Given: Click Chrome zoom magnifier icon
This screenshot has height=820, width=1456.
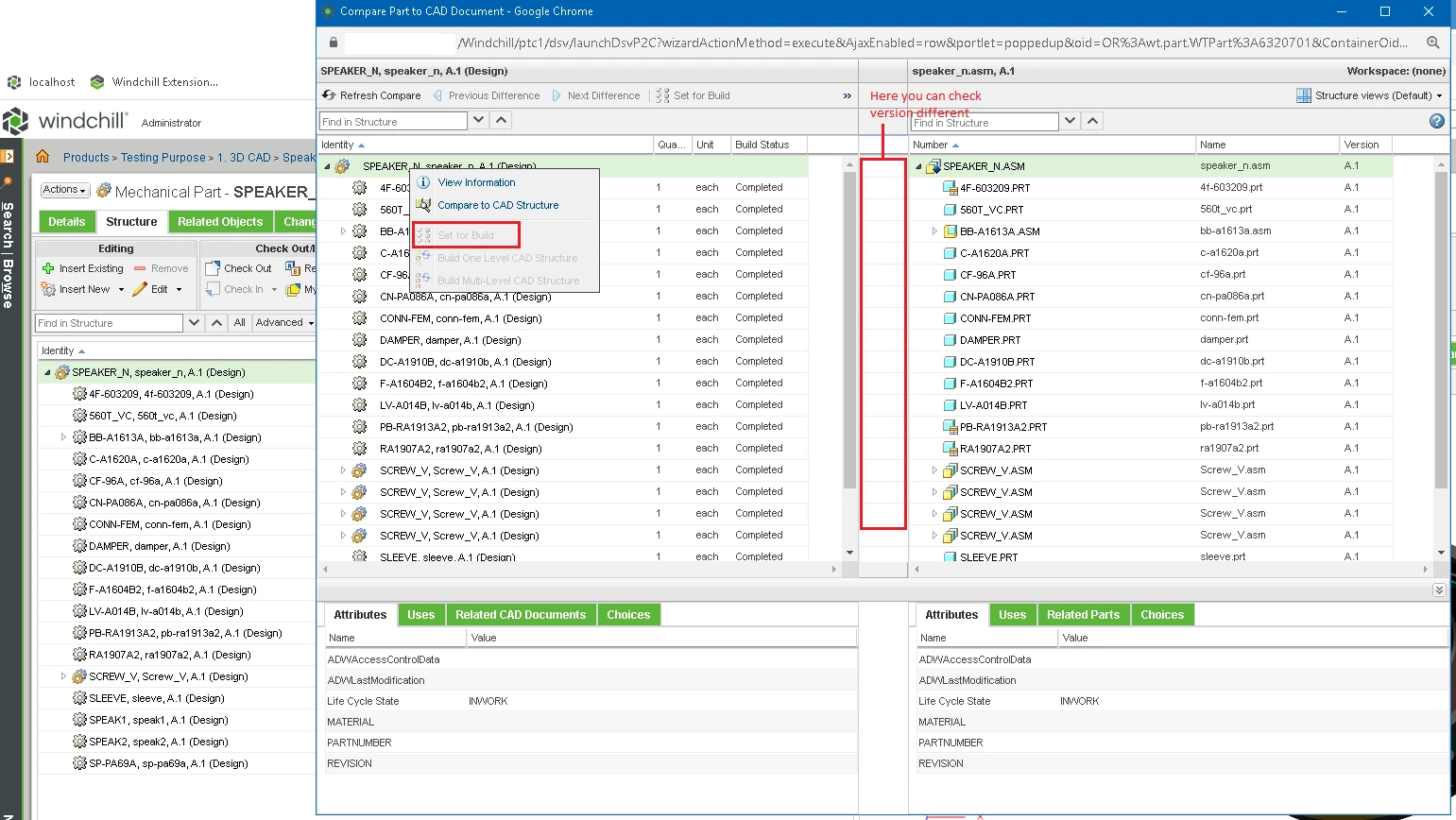Looking at the screenshot, I should pyautogui.click(x=1433, y=43).
